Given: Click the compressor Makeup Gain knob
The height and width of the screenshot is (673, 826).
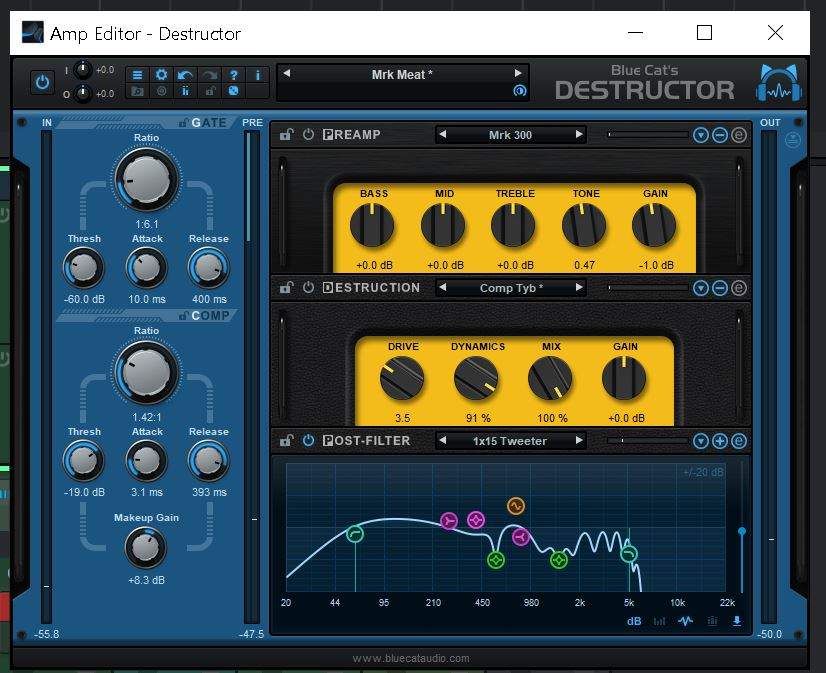Looking at the screenshot, I should (145, 548).
